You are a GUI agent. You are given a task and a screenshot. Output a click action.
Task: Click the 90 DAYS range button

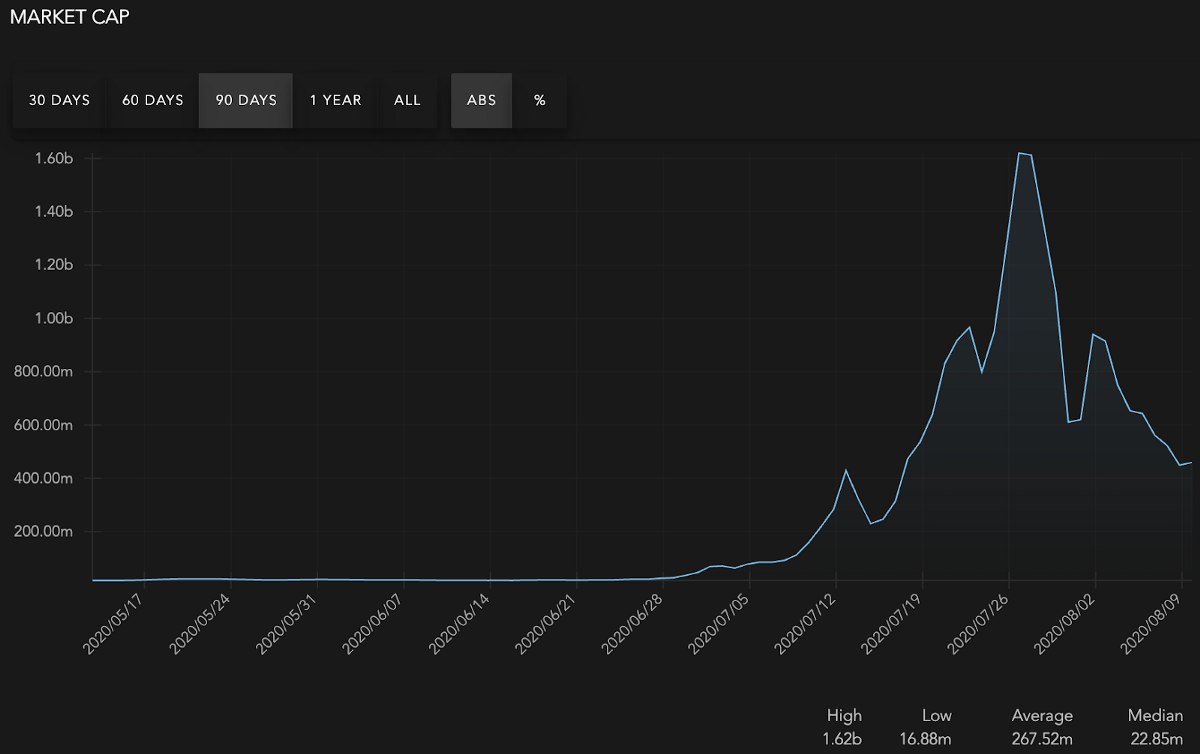[x=246, y=100]
